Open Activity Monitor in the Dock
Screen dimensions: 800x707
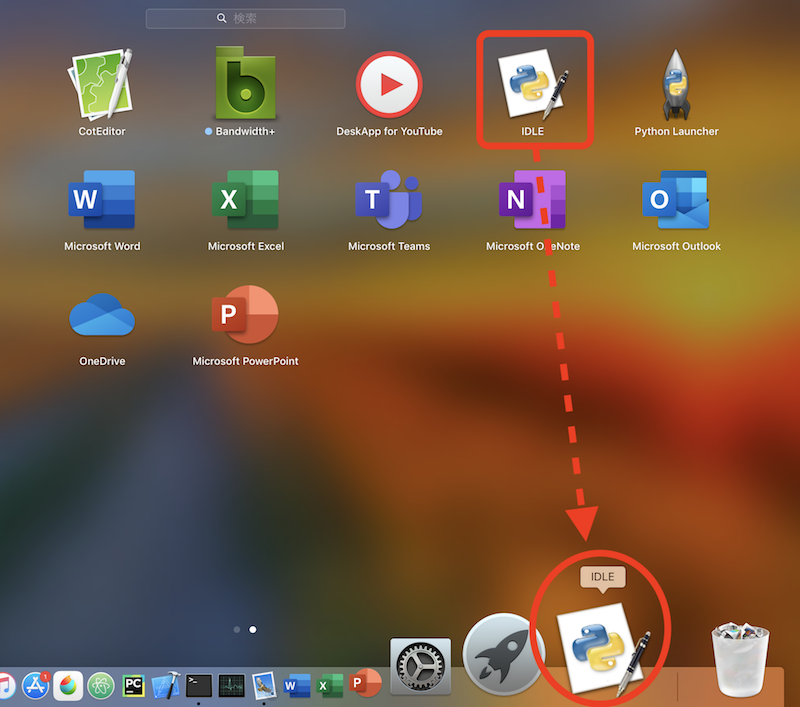coord(231,685)
